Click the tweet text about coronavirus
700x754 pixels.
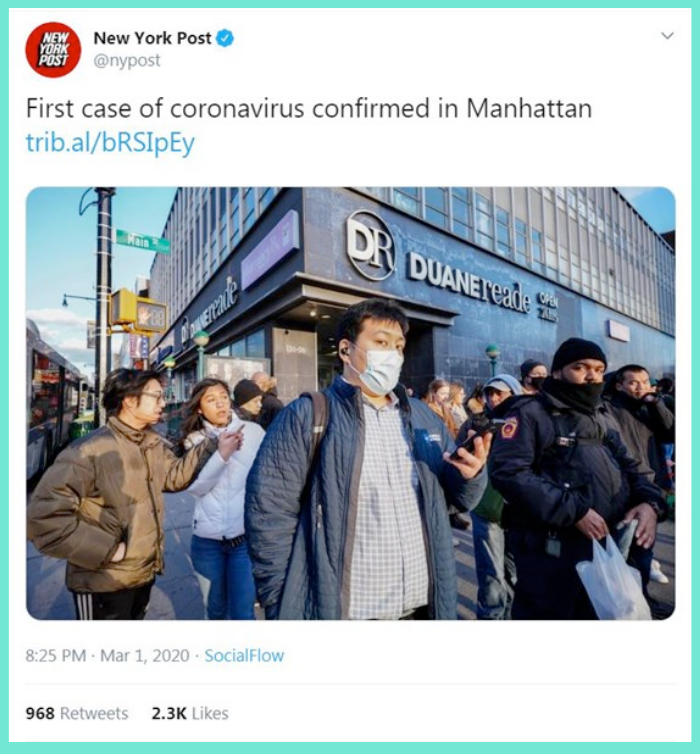[309, 108]
